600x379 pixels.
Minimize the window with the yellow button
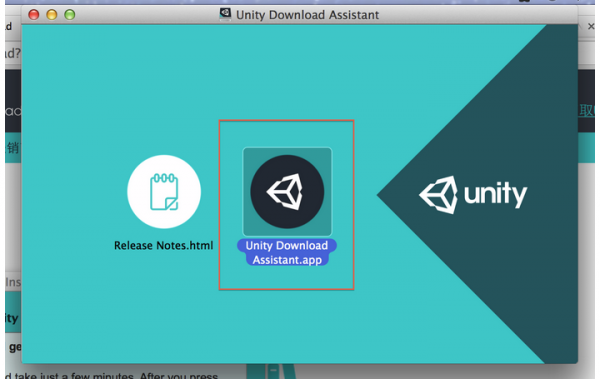(x=52, y=15)
